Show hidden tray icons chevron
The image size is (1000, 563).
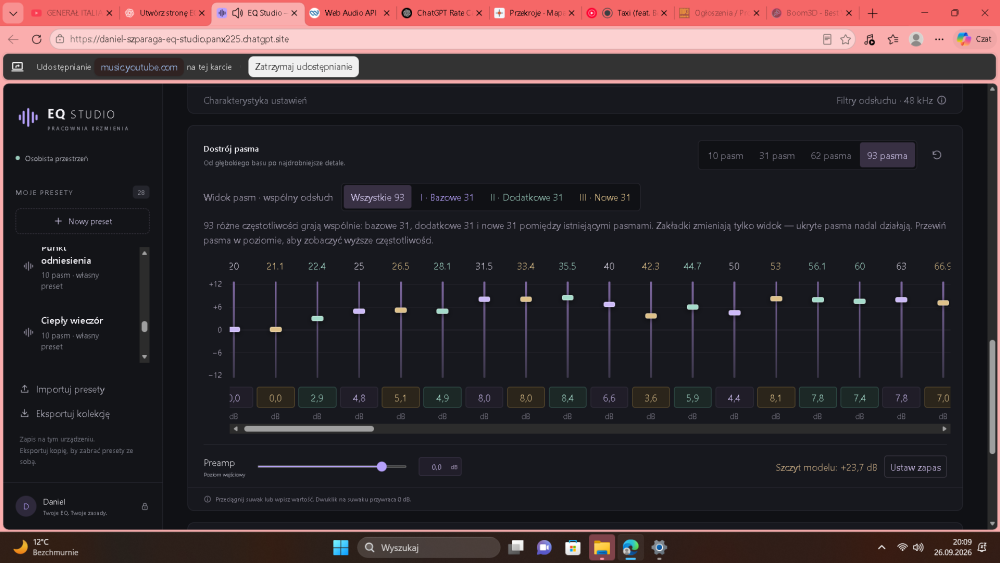[881, 547]
